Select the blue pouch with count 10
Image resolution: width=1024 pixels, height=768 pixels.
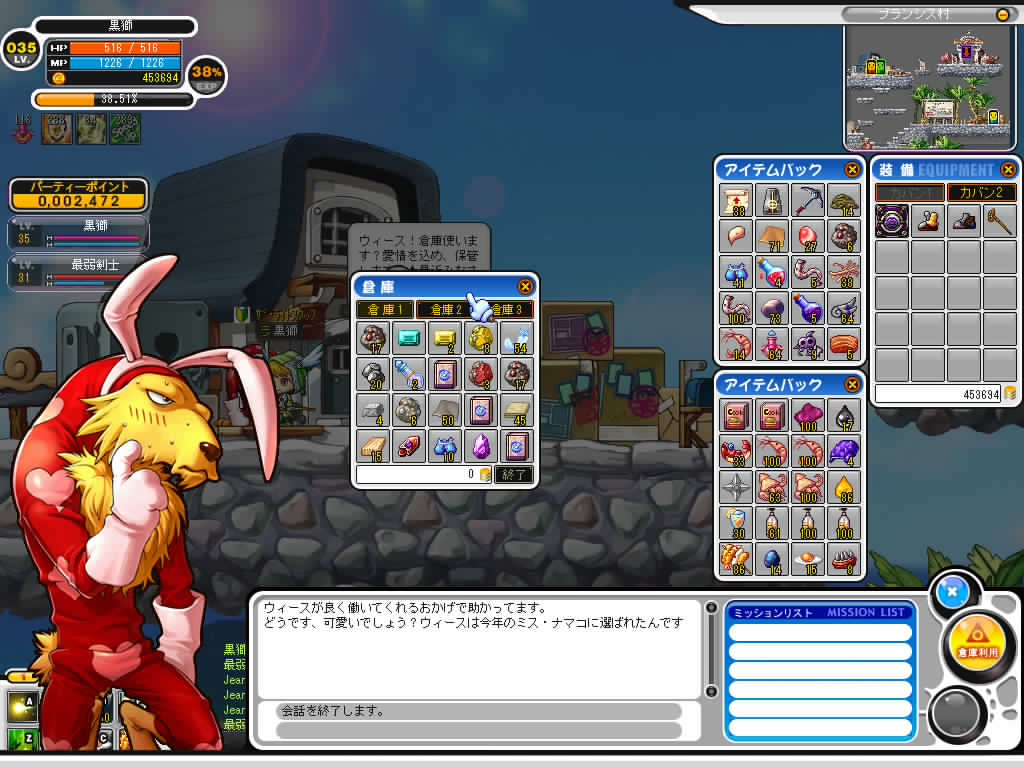pyautogui.click(x=445, y=447)
